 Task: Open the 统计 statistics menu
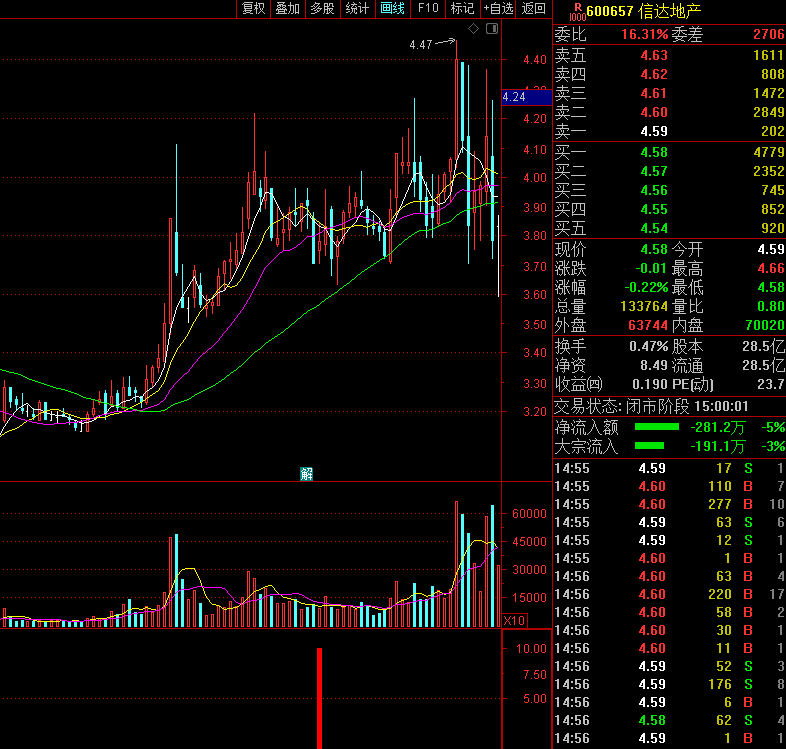pyautogui.click(x=356, y=9)
